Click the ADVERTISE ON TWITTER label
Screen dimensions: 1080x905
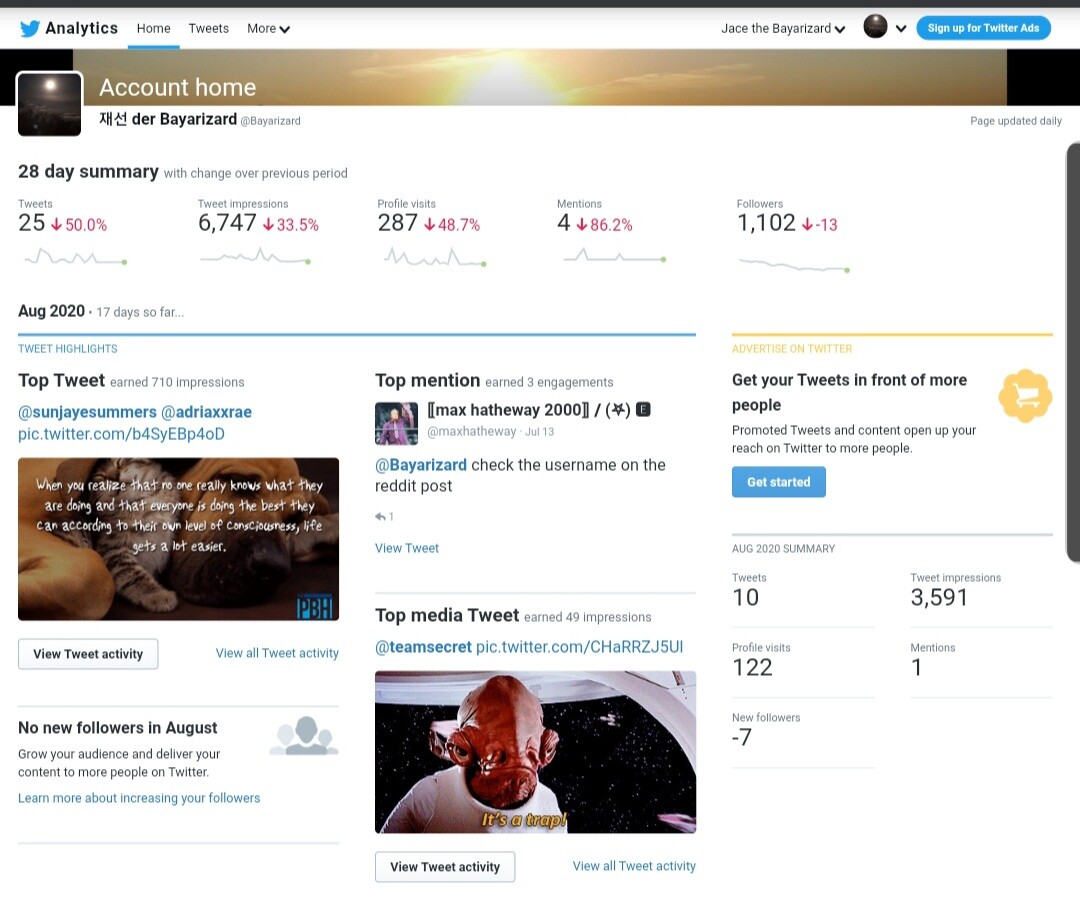pyautogui.click(x=792, y=349)
